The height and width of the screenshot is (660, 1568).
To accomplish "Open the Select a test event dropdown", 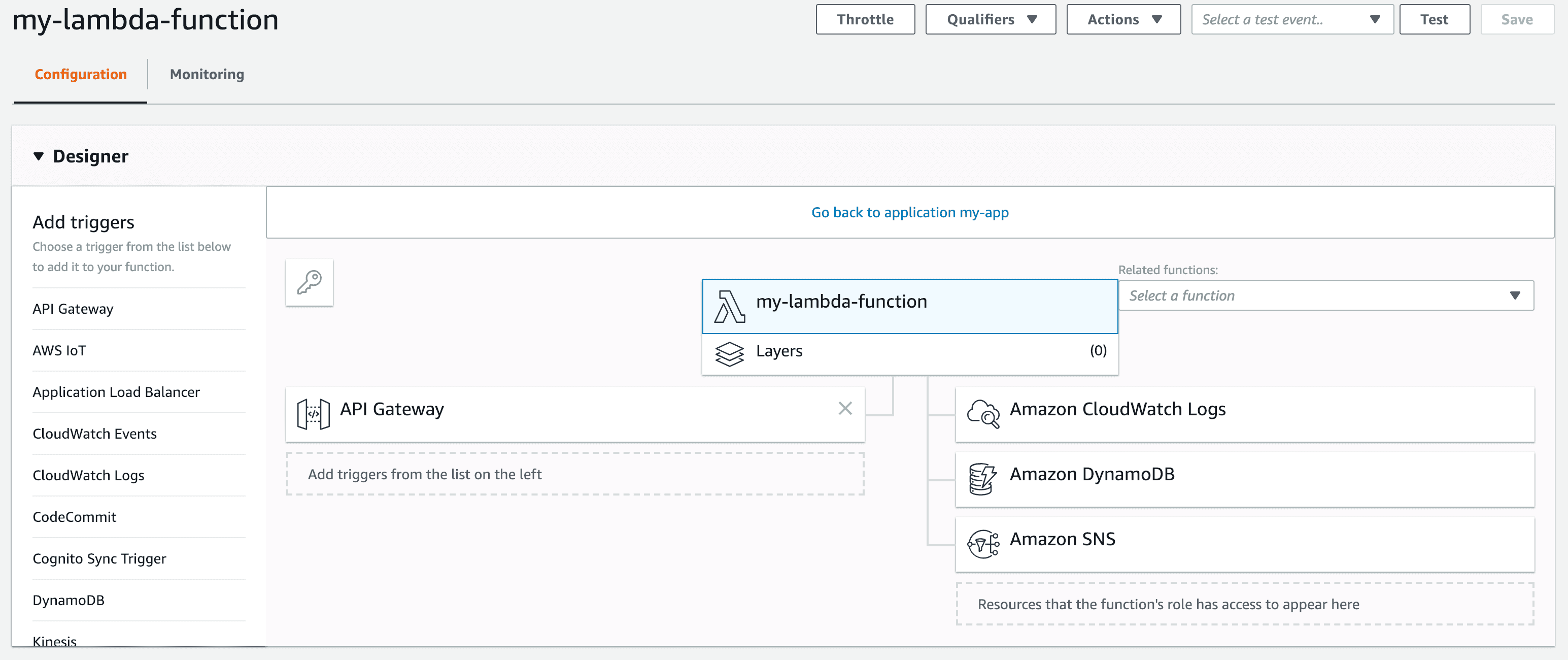I will point(1291,19).
